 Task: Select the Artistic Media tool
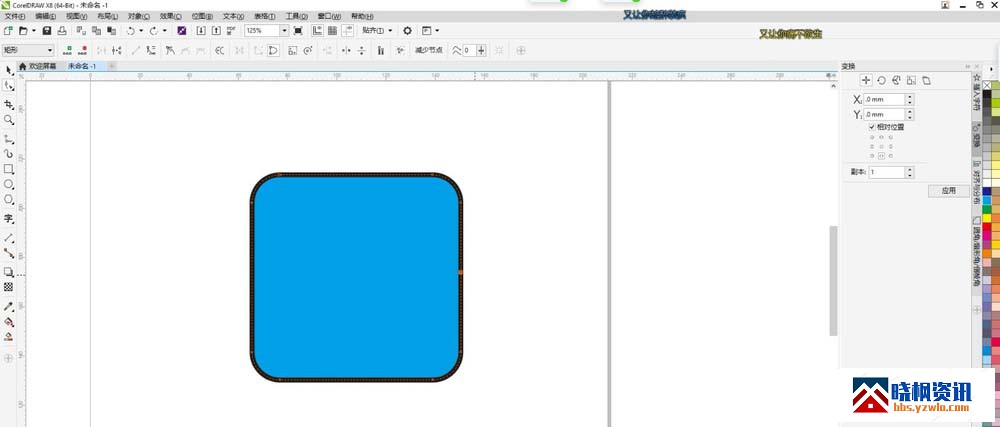pyautogui.click(x=8, y=154)
